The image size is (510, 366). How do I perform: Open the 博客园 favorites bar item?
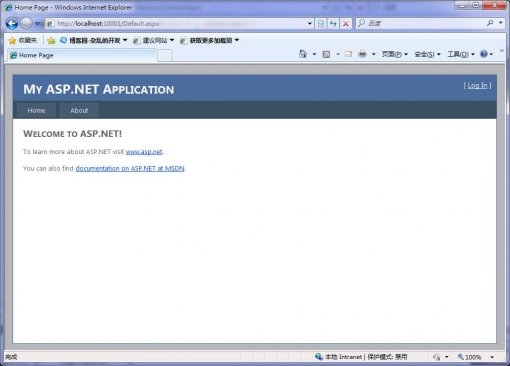[x=90, y=40]
